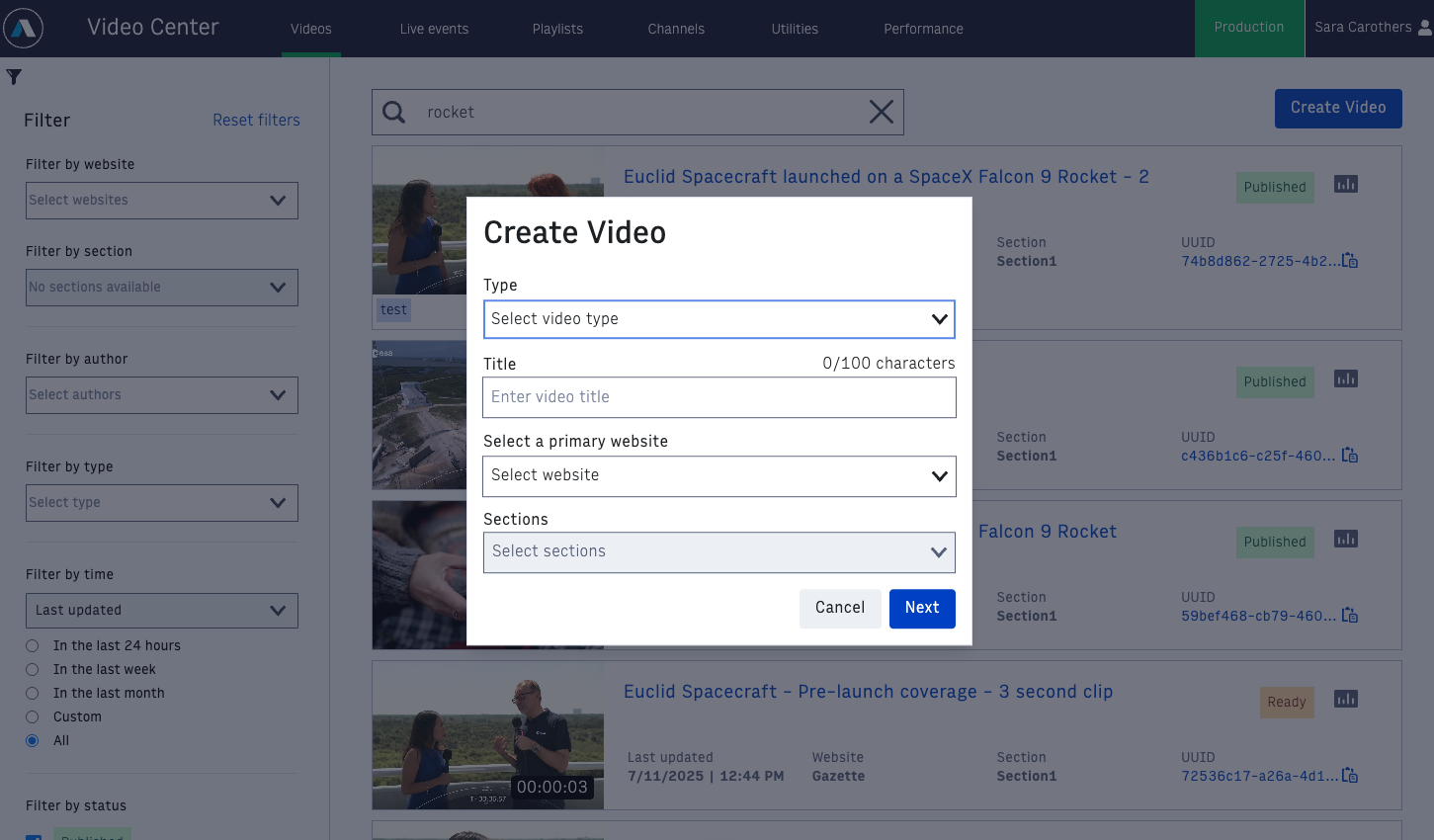Viewport: 1434px width, 840px height.
Task: Open the Playlists tab
Action: point(557,29)
